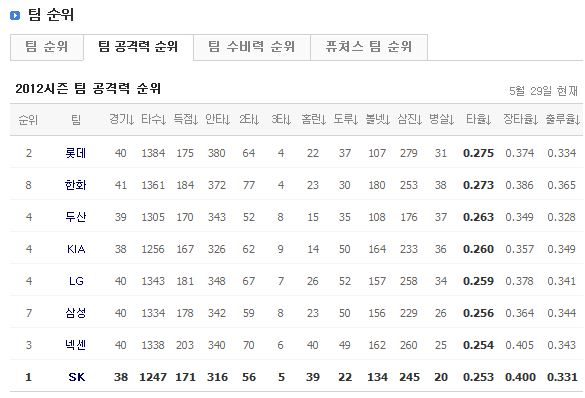Screen dimensions: 585x398
Task: Open the LG team link
Action: coord(76,281)
